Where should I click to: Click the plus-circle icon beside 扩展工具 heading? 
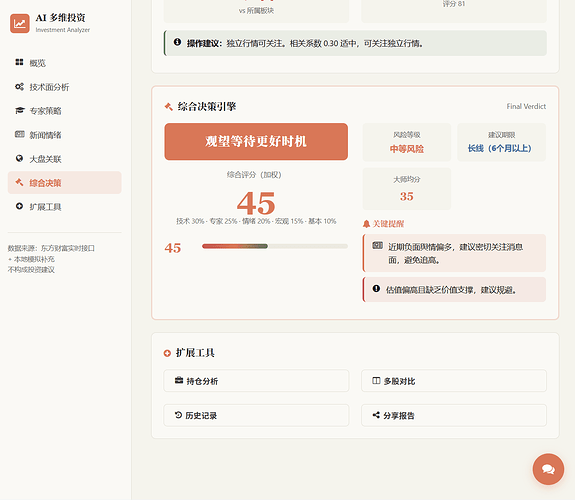tap(167, 353)
